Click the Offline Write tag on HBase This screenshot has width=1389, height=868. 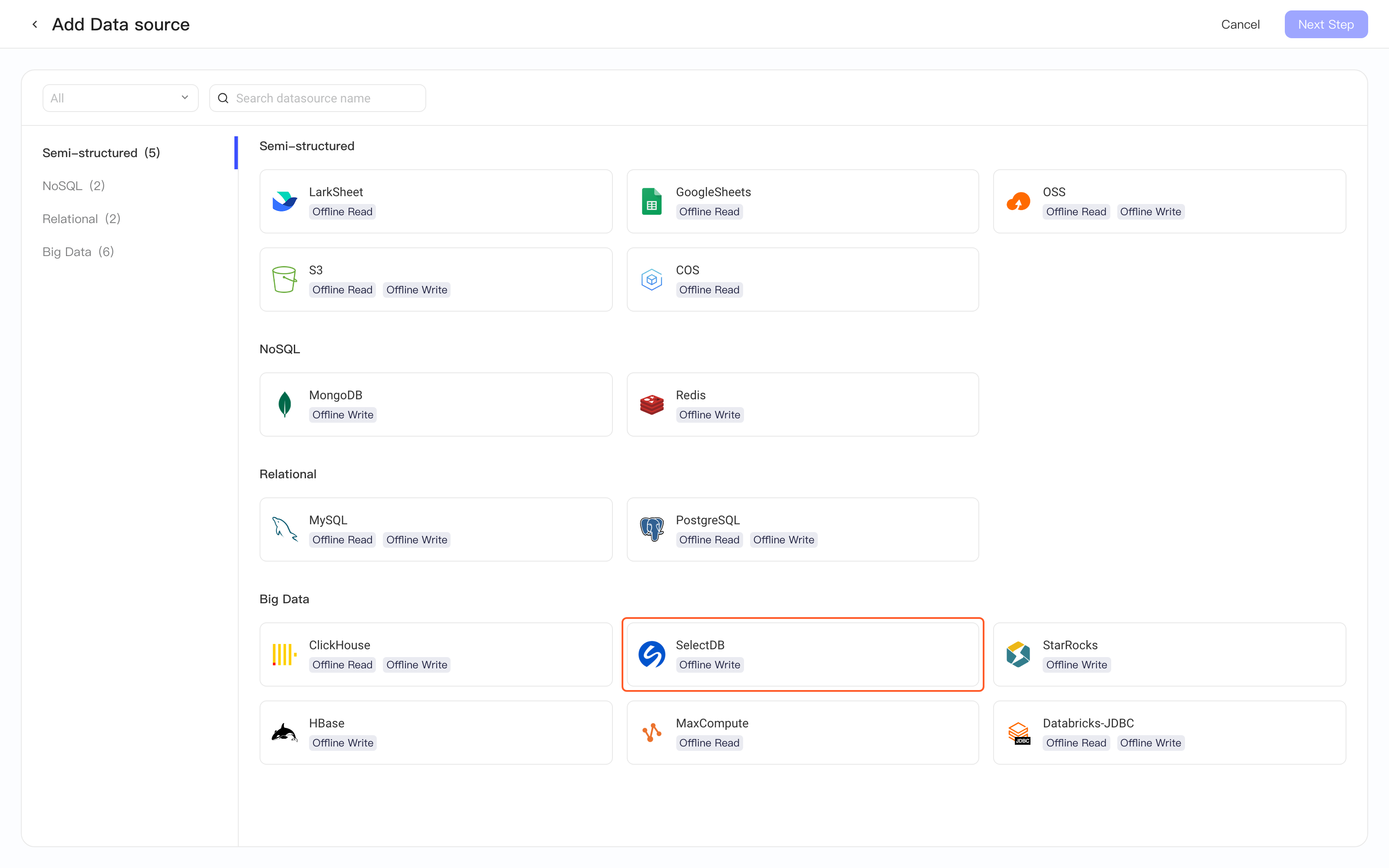tap(342, 743)
